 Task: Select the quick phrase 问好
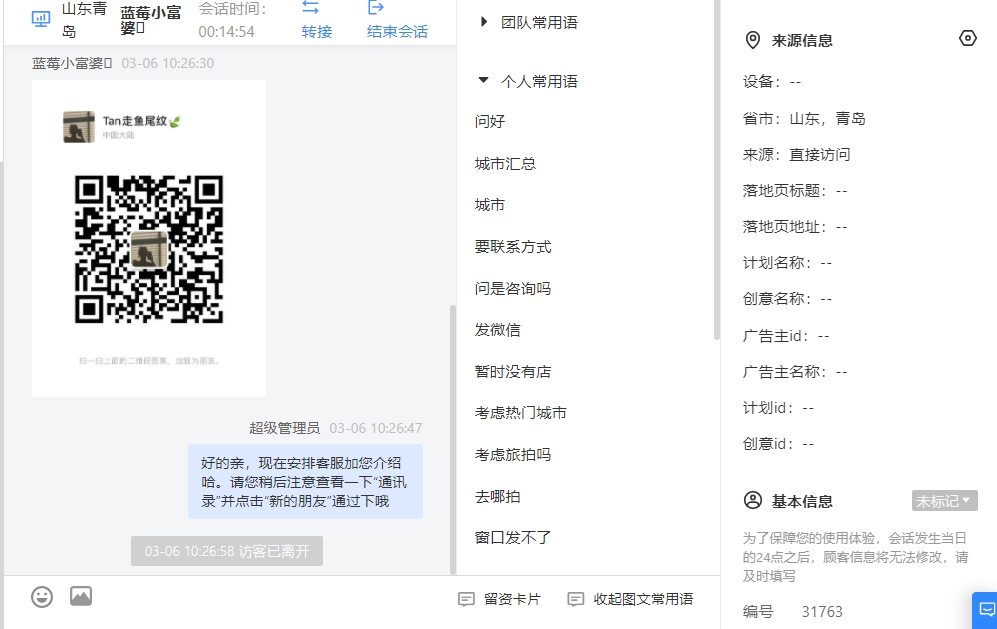coord(490,121)
